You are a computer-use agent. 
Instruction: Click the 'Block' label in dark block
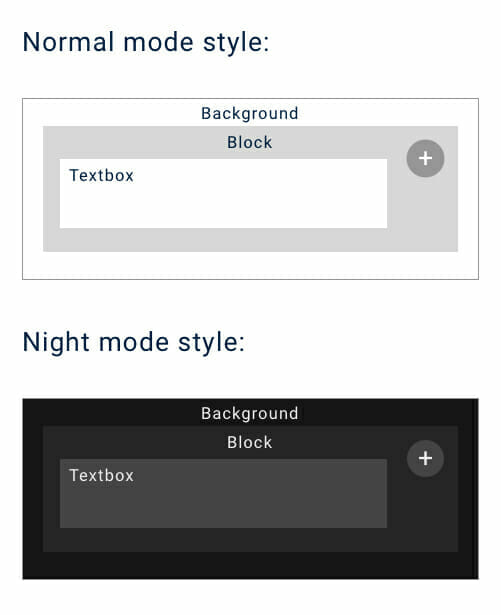(x=250, y=442)
